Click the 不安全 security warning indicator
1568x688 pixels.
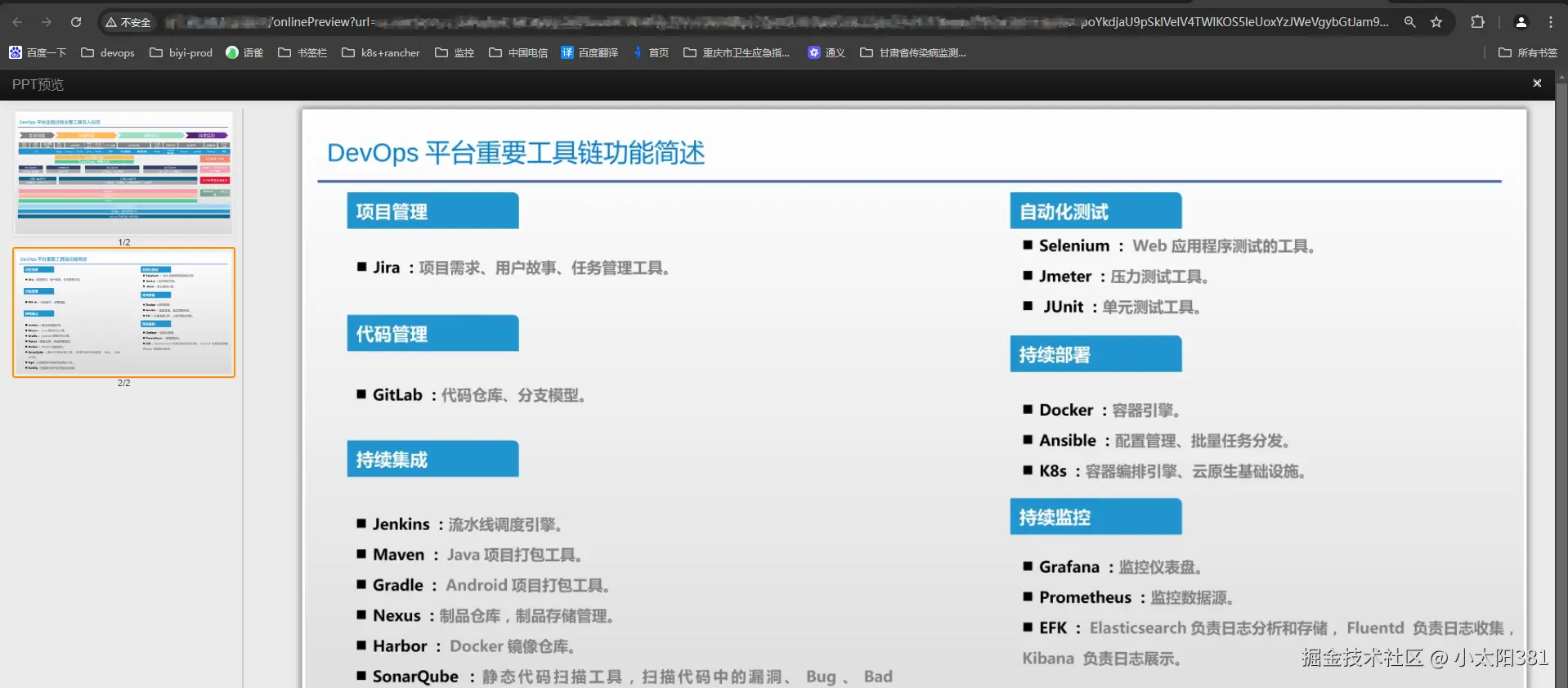128,22
